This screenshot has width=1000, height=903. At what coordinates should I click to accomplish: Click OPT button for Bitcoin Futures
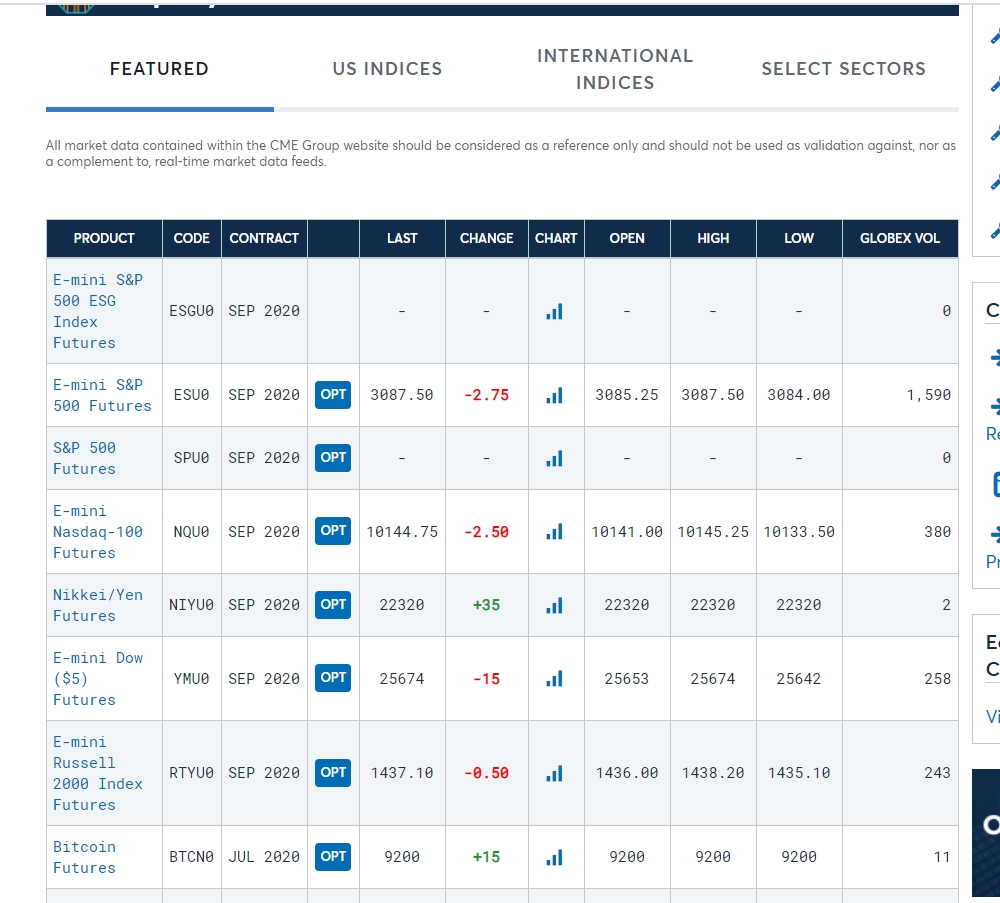coord(333,856)
